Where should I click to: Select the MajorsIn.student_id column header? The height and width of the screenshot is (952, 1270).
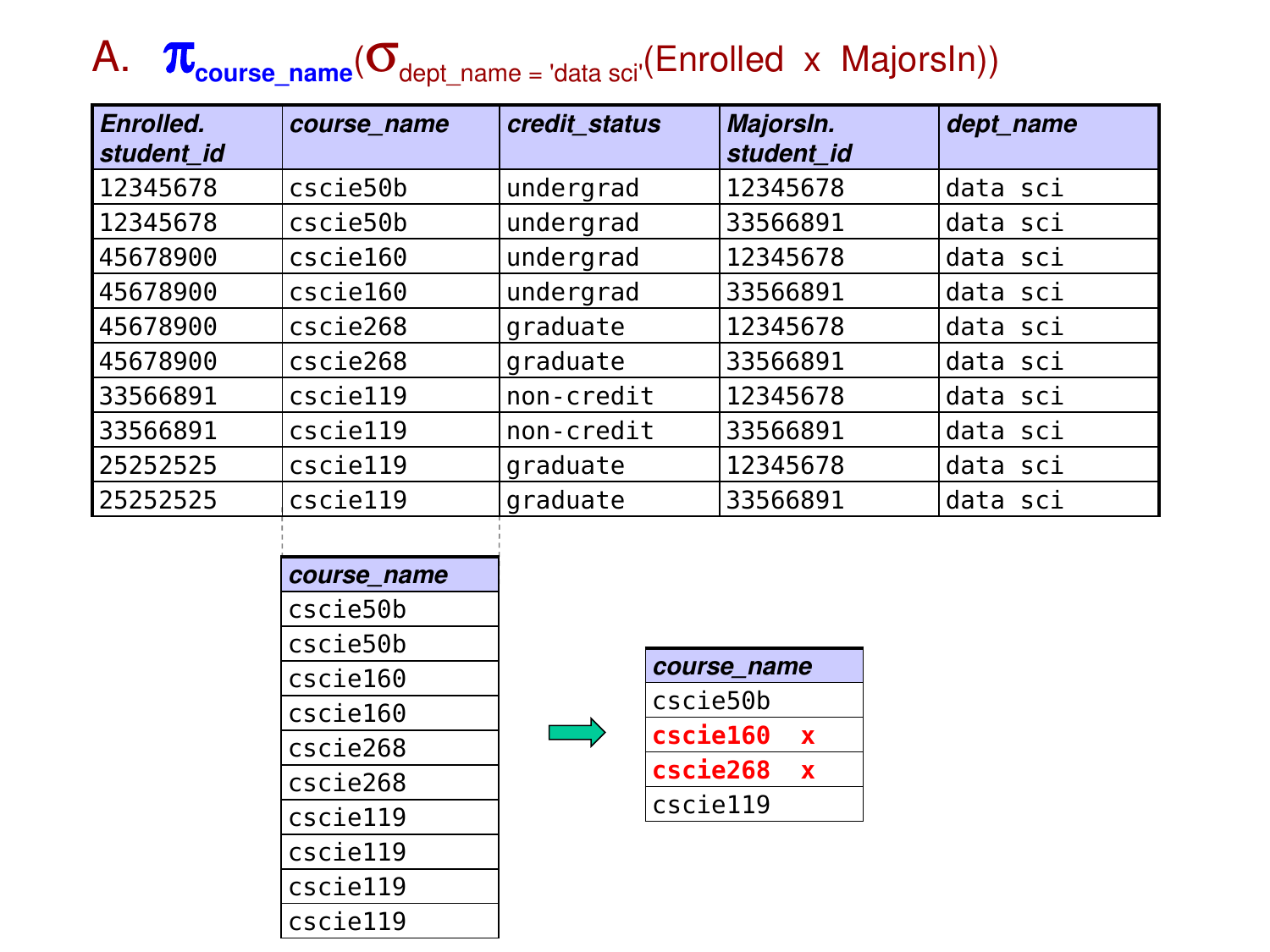(x=829, y=138)
